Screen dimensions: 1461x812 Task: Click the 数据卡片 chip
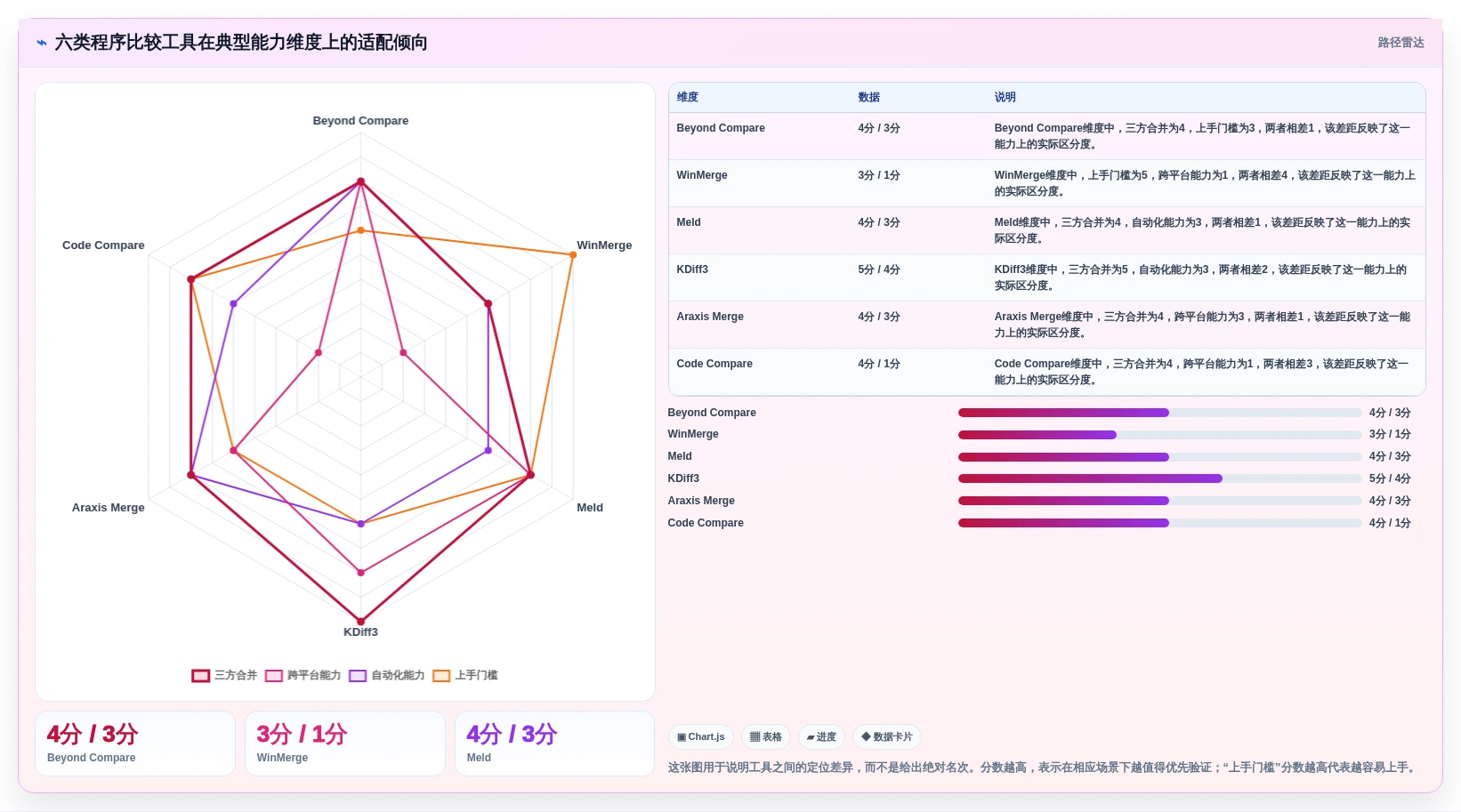click(x=887, y=736)
